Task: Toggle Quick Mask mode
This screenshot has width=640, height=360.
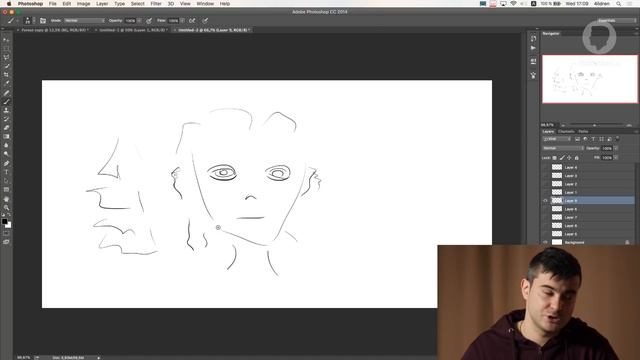Action: (x=6, y=233)
